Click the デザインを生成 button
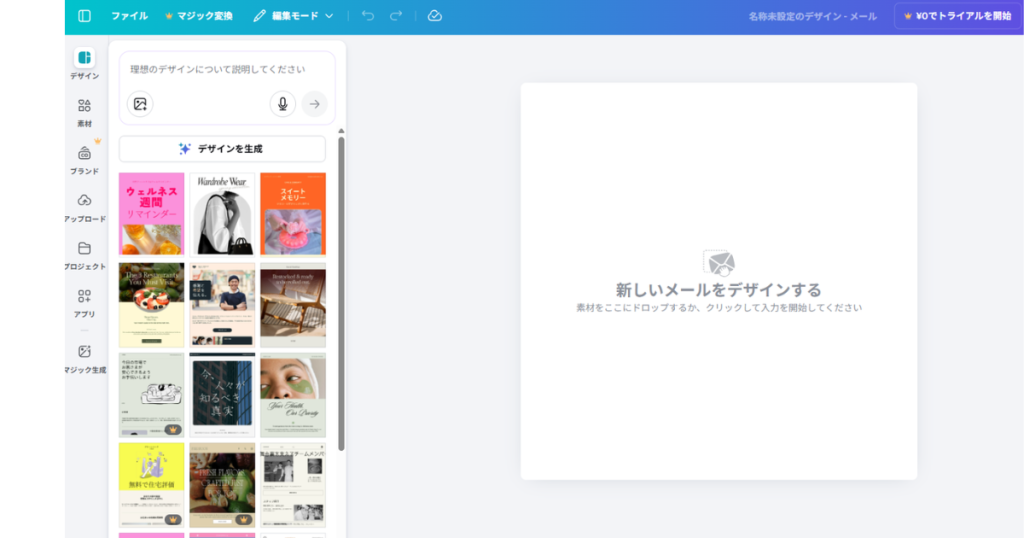Image resolution: width=1024 pixels, height=538 pixels. pyautogui.click(x=222, y=149)
